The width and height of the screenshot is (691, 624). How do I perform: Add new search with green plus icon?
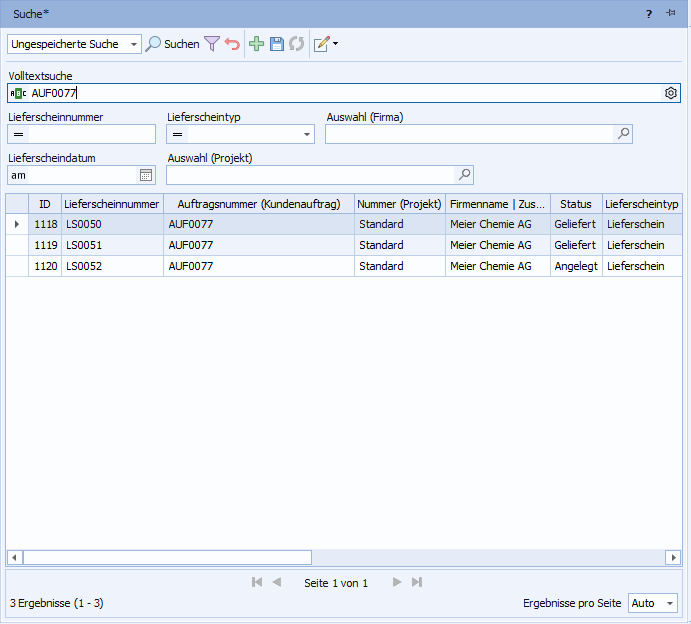[x=257, y=44]
